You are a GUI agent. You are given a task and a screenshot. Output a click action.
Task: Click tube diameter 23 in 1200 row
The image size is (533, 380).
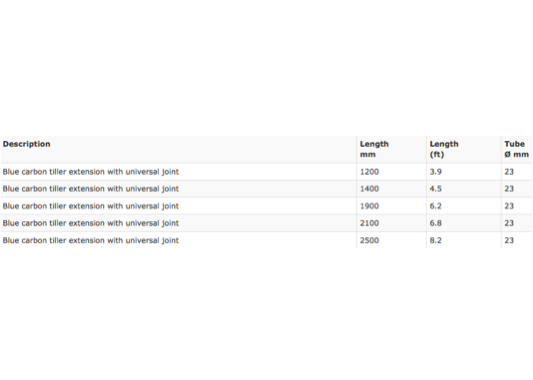(x=509, y=172)
